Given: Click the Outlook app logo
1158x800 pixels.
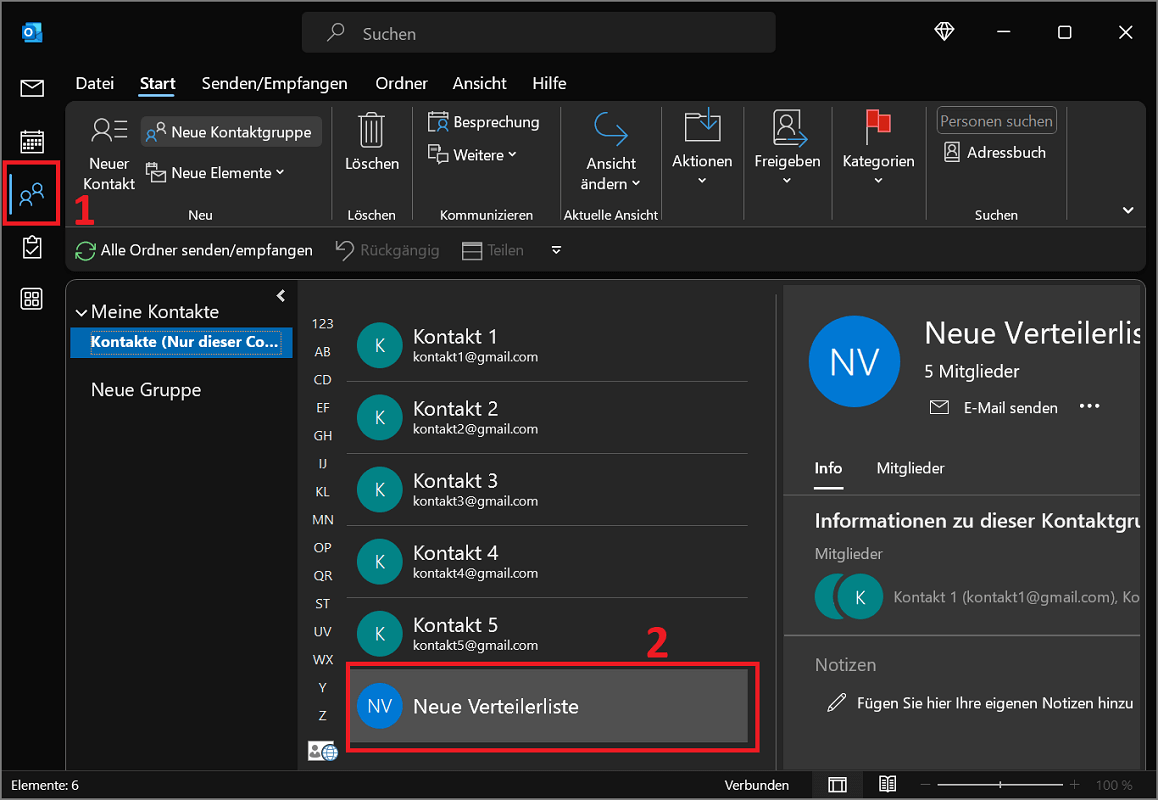Looking at the screenshot, I should coord(32,33).
